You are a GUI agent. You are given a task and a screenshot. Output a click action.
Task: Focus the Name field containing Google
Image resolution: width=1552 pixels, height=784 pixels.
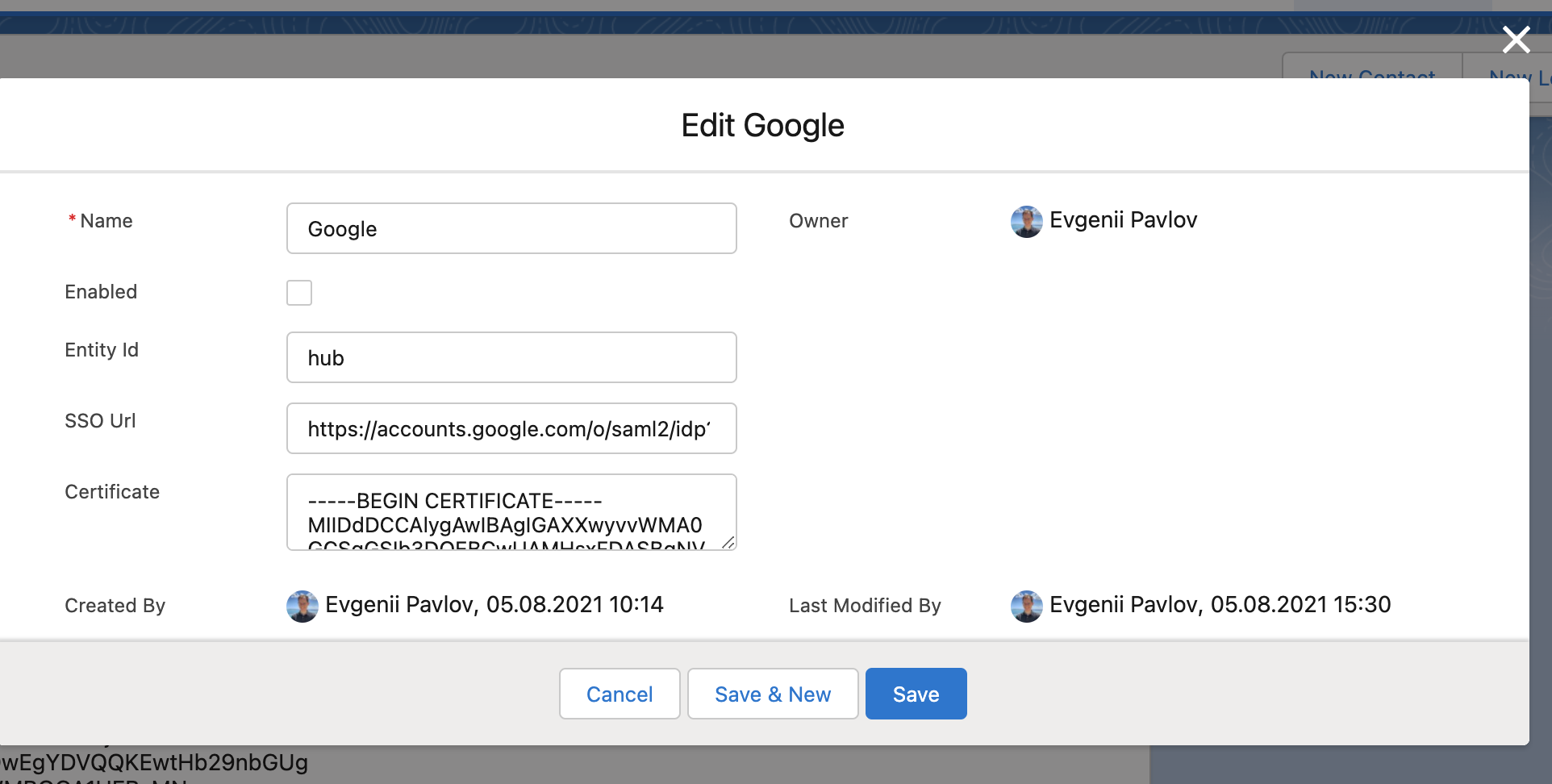click(511, 229)
